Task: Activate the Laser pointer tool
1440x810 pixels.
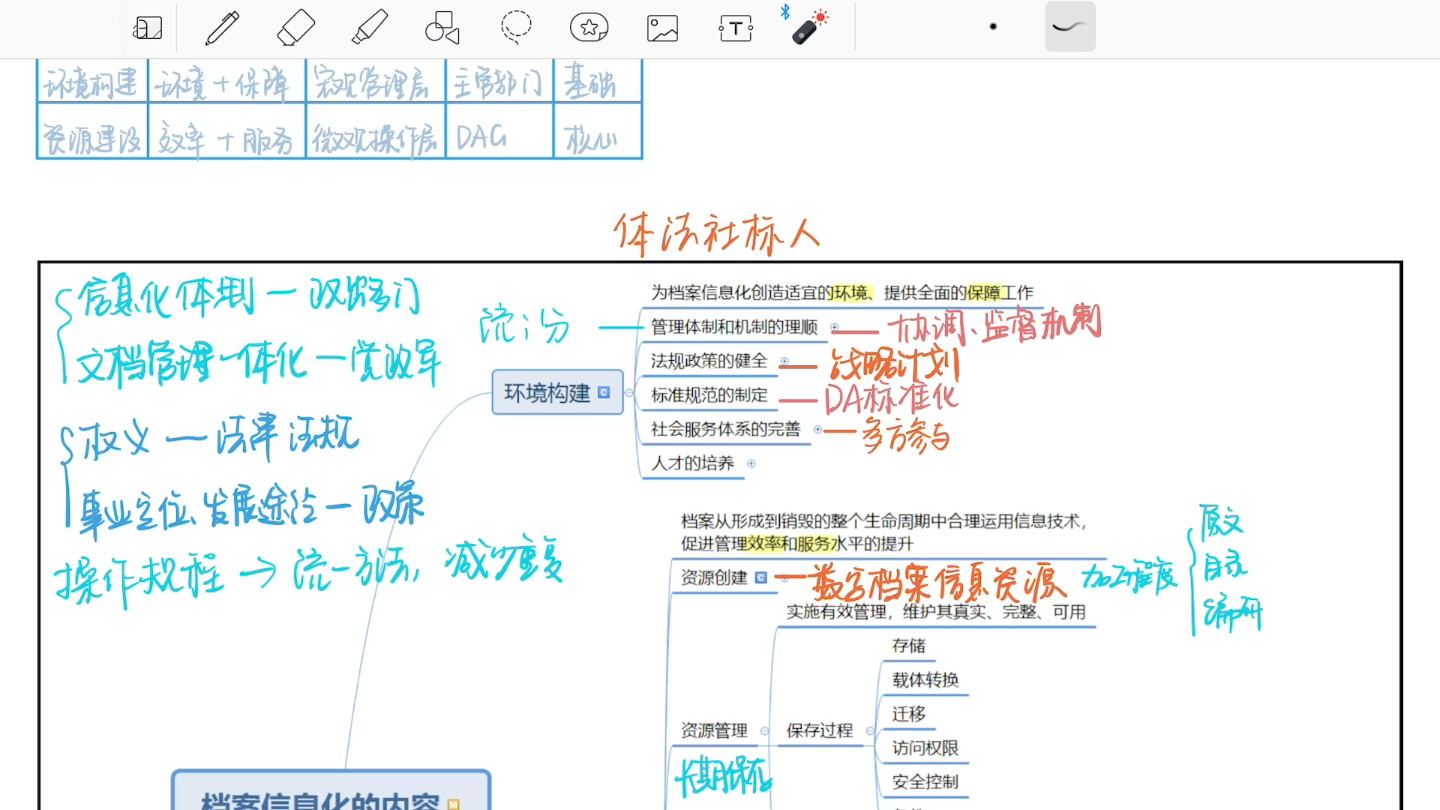Action: click(809, 28)
